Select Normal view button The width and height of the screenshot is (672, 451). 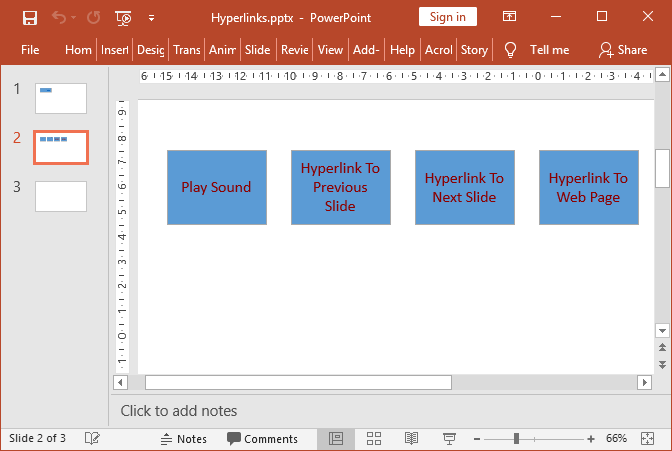pos(336,438)
